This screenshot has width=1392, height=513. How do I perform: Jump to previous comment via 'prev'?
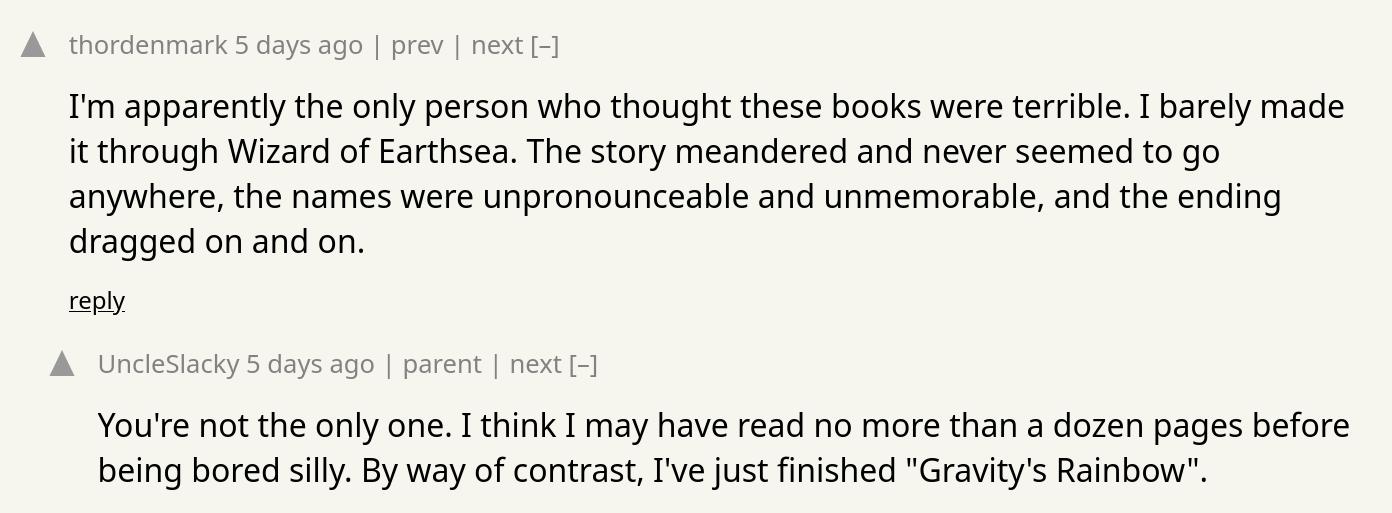point(417,45)
